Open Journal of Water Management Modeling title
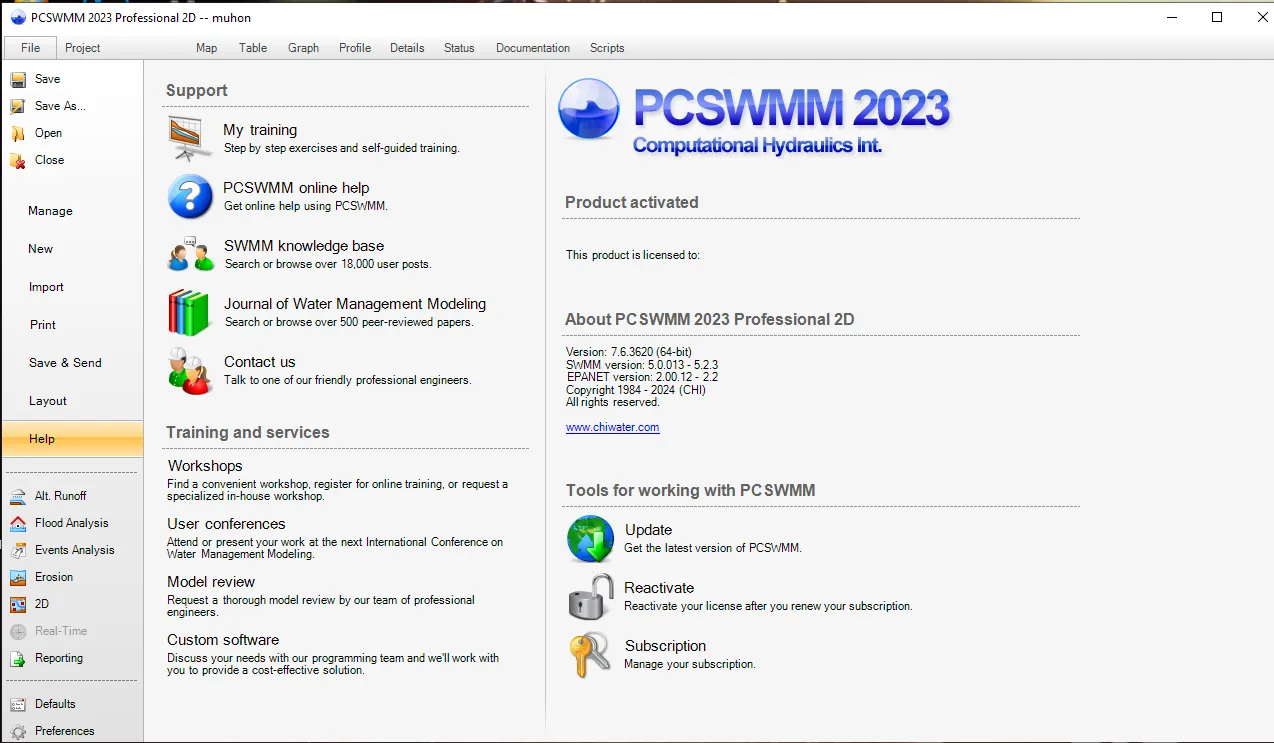 [355, 304]
